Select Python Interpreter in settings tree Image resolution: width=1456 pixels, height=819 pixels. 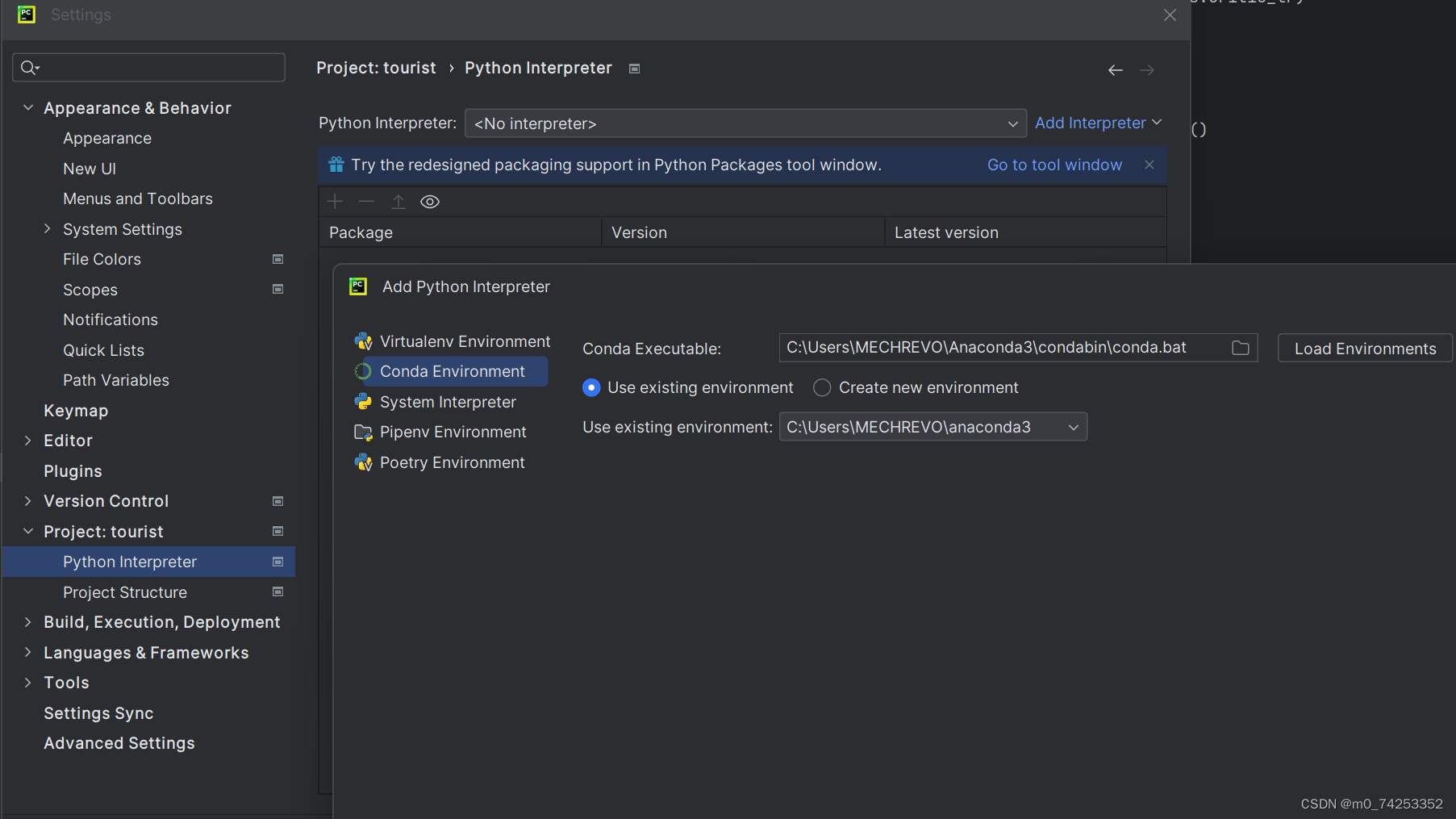tap(148, 562)
